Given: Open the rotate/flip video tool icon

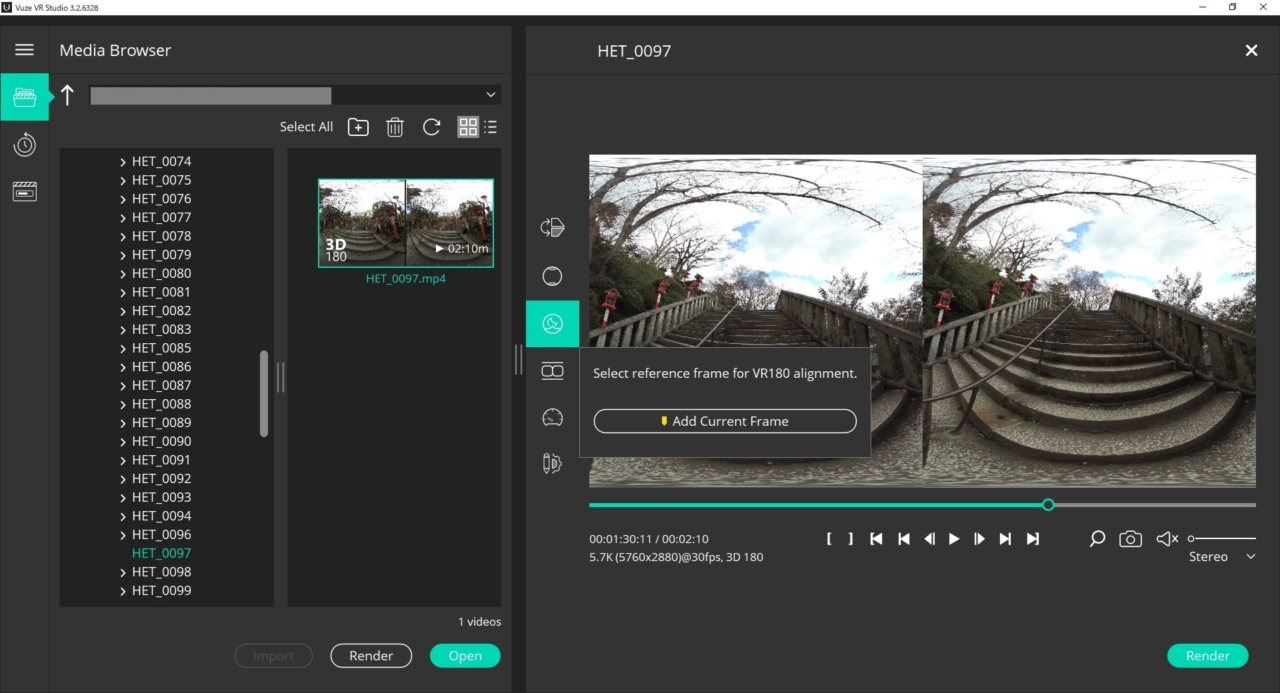Looking at the screenshot, I should point(552,227).
